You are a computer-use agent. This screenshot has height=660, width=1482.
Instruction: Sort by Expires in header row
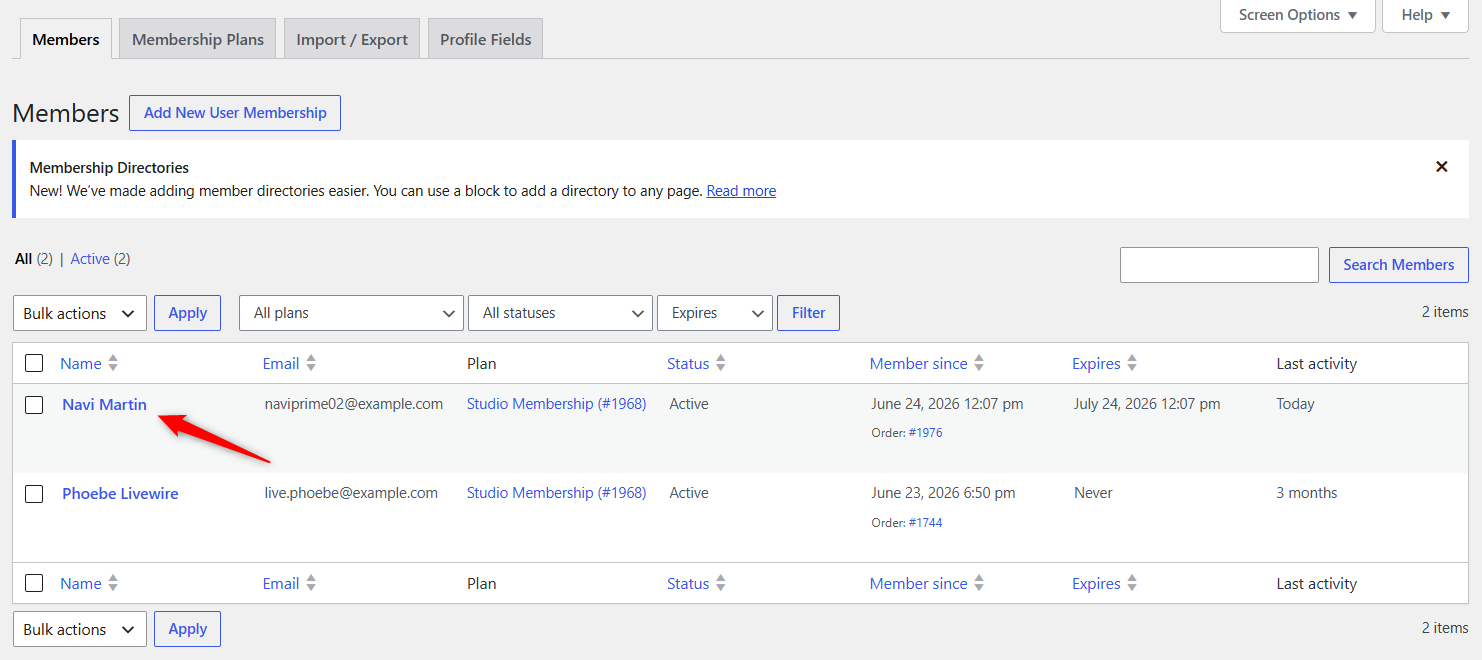1104,364
